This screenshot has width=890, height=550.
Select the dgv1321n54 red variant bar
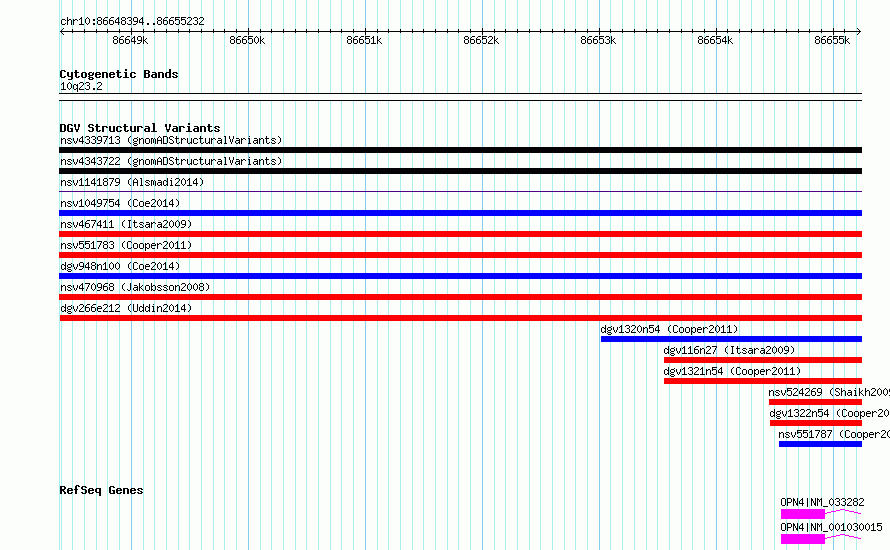(x=763, y=381)
